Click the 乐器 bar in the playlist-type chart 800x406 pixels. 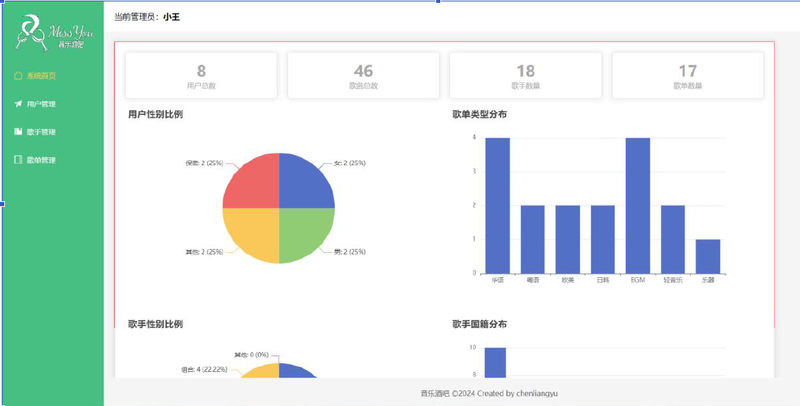[x=708, y=257]
